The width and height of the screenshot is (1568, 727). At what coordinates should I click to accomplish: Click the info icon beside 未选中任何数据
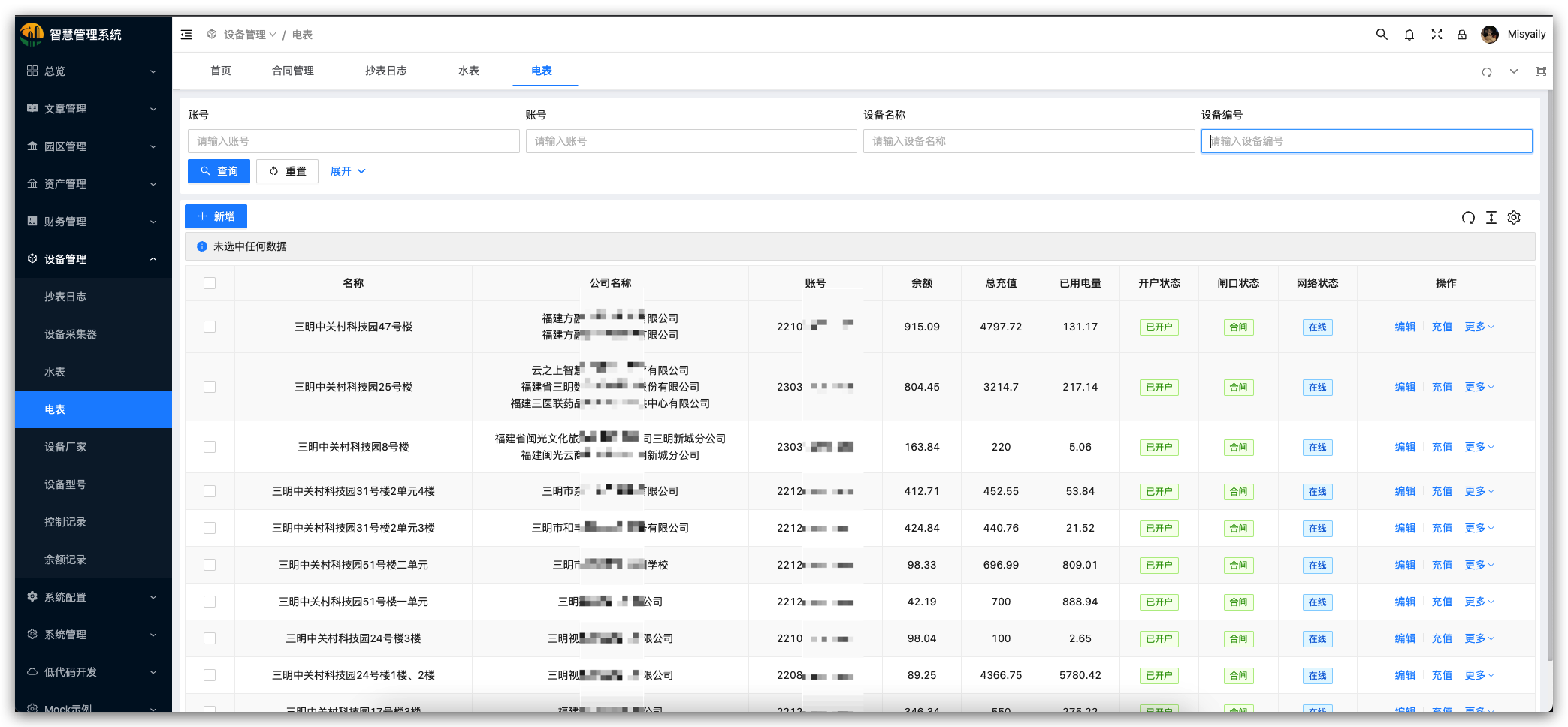click(x=202, y=246)
